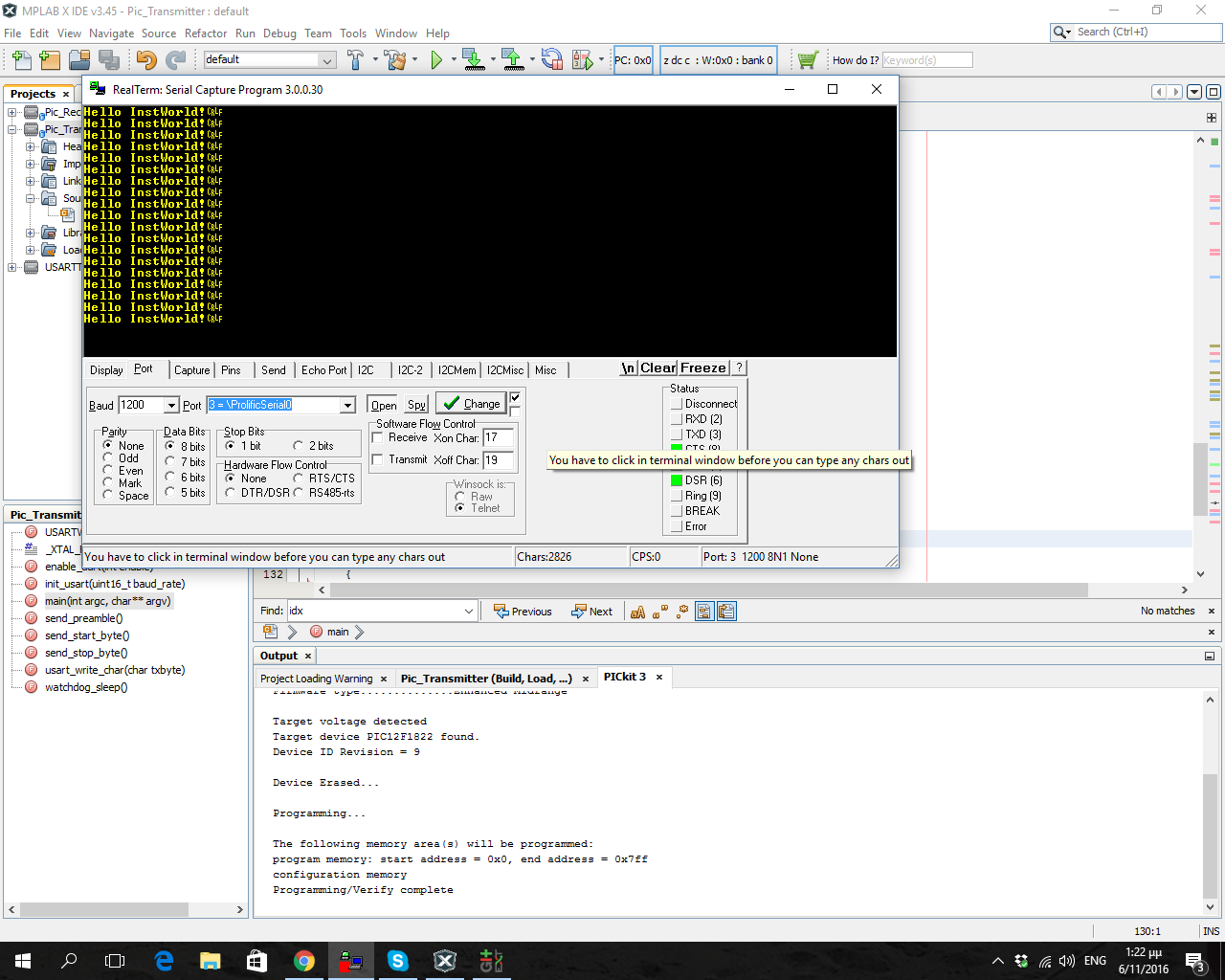
Task: Click the Output panel vertical scrollbar
Action: (1210, 802)
